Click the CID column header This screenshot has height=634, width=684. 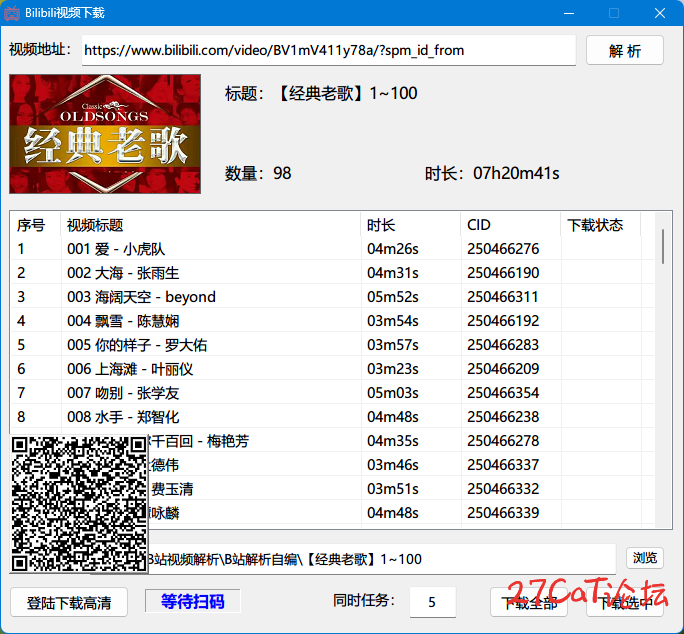[510, 225]
